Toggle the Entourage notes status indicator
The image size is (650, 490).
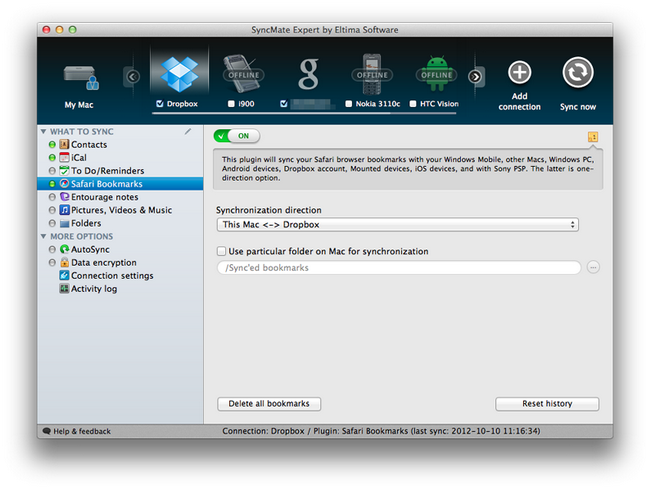pos(52,197)
